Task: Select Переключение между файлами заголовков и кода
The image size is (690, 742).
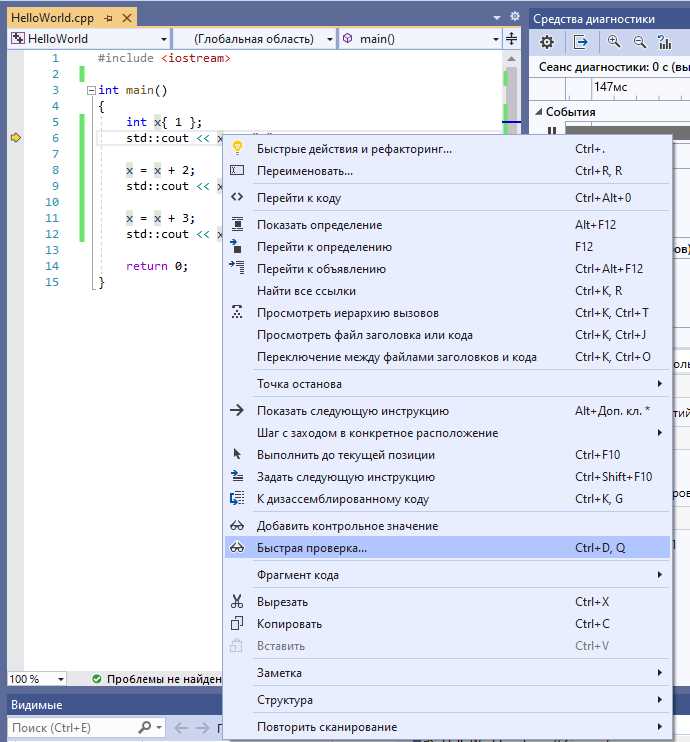Action: tap(447, 357)
